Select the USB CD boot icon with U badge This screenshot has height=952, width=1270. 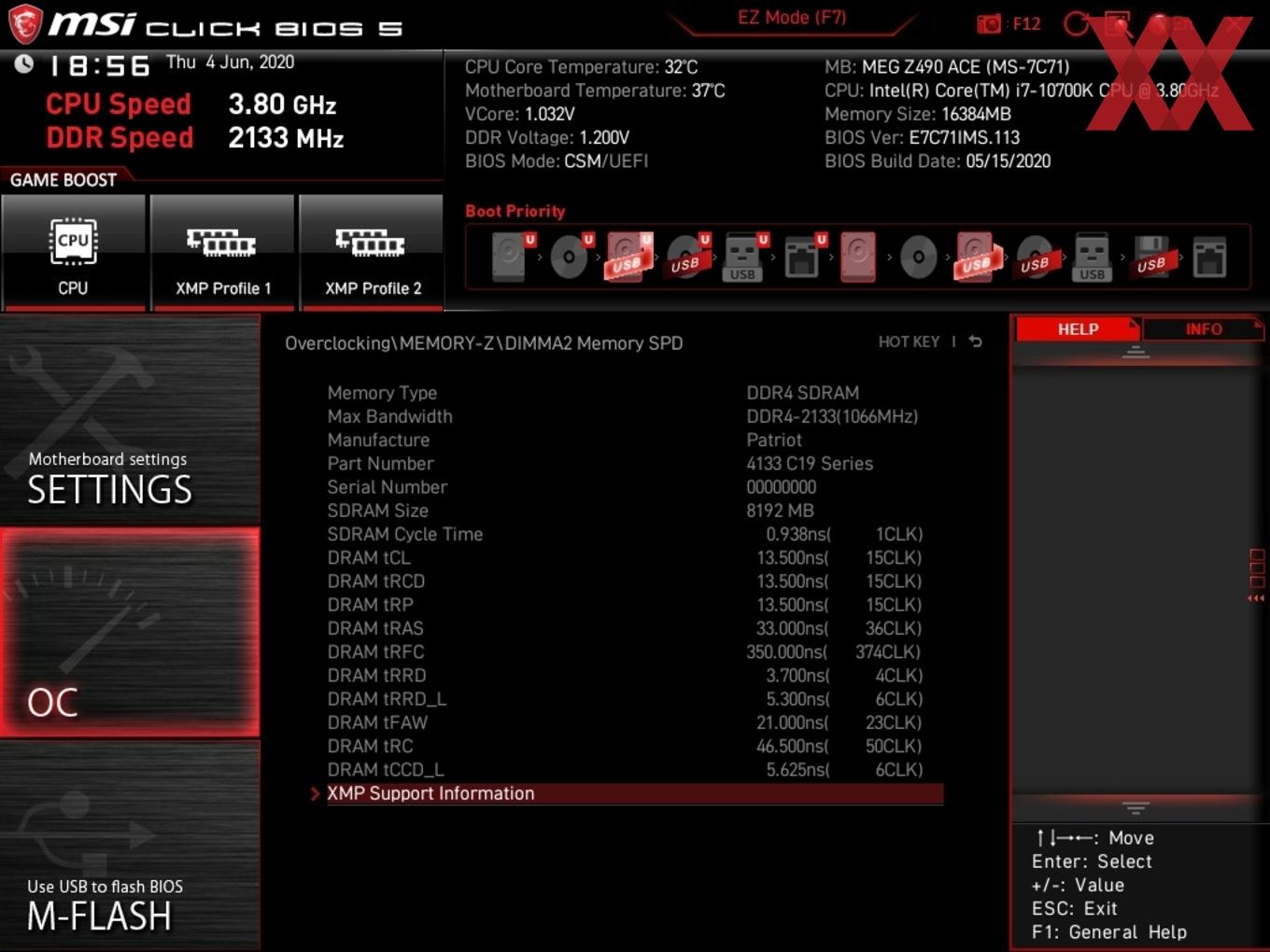tap(687, 257)
